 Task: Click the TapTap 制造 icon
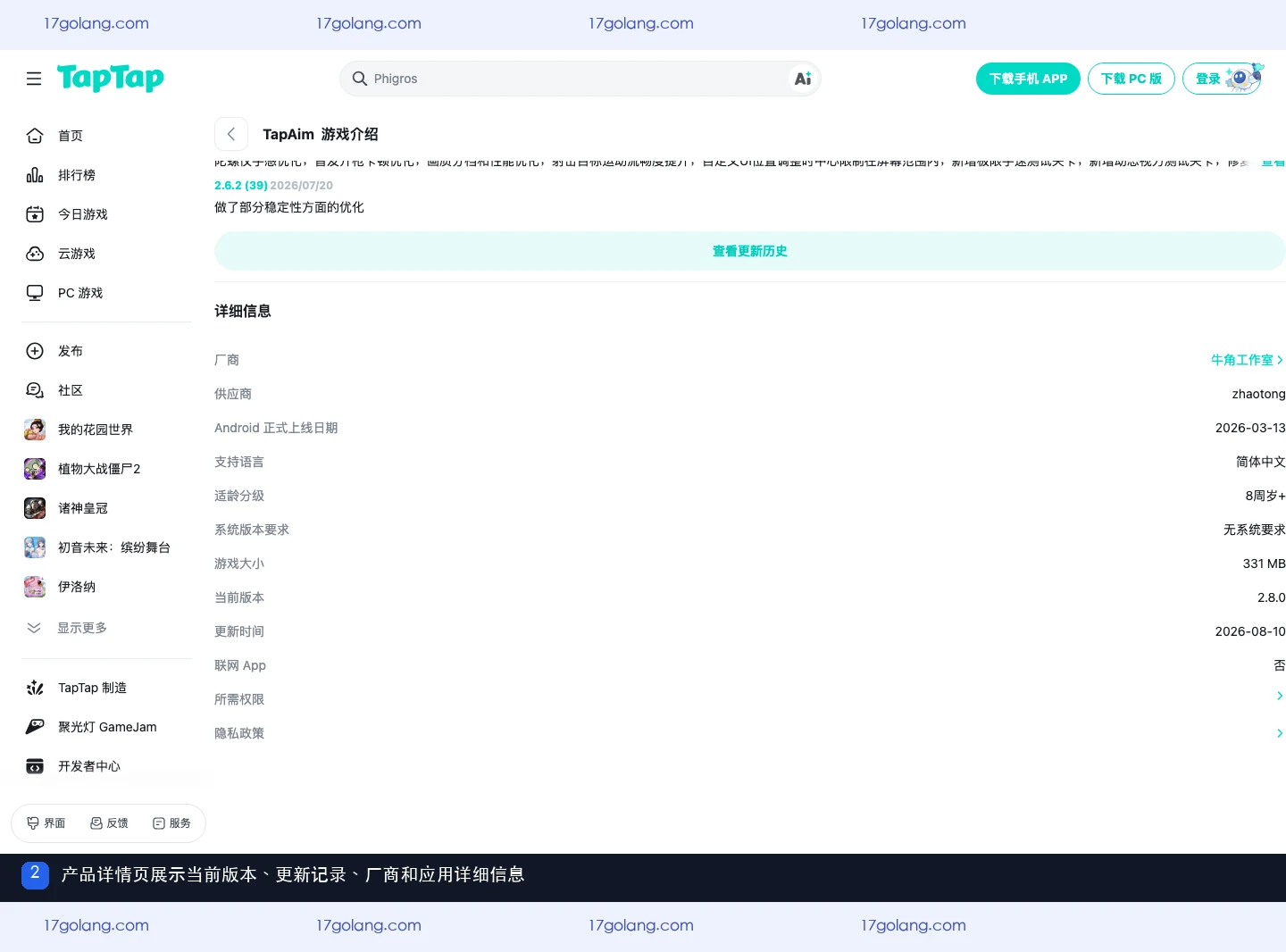tap(35, 688)
